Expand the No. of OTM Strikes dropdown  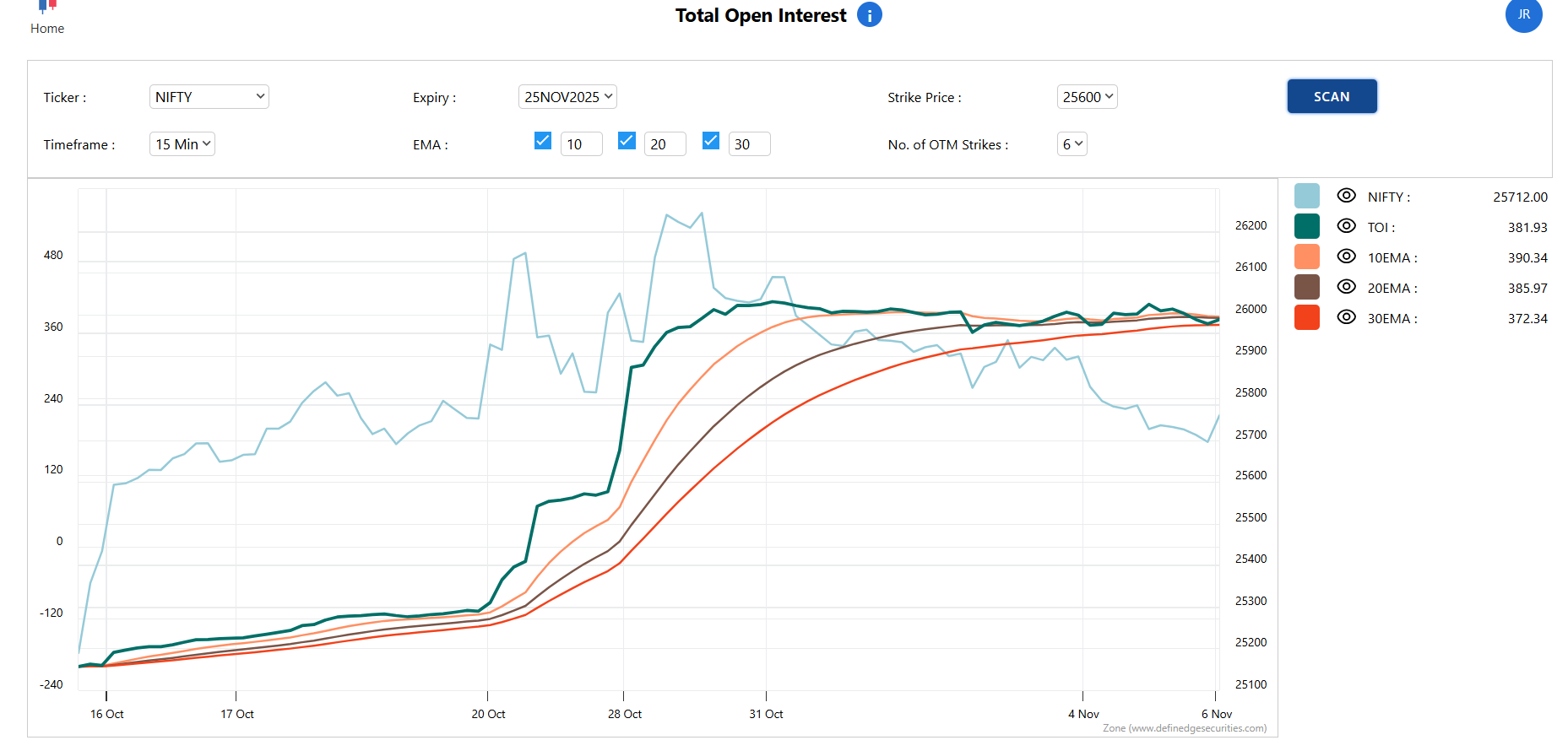[x=1072, y=144]
